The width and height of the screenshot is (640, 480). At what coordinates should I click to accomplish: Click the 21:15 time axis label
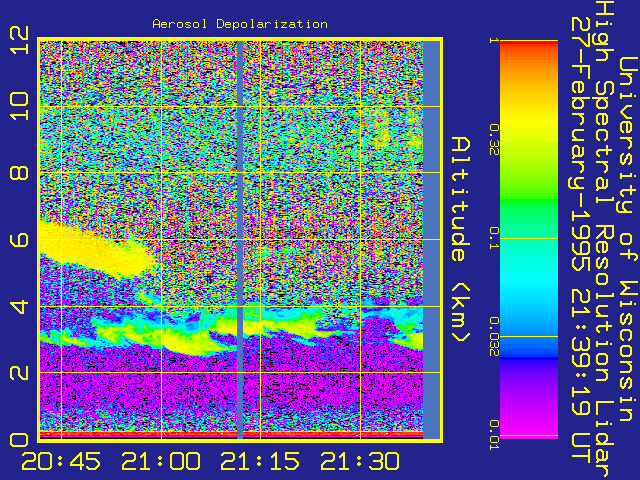[x=260, y=461]
